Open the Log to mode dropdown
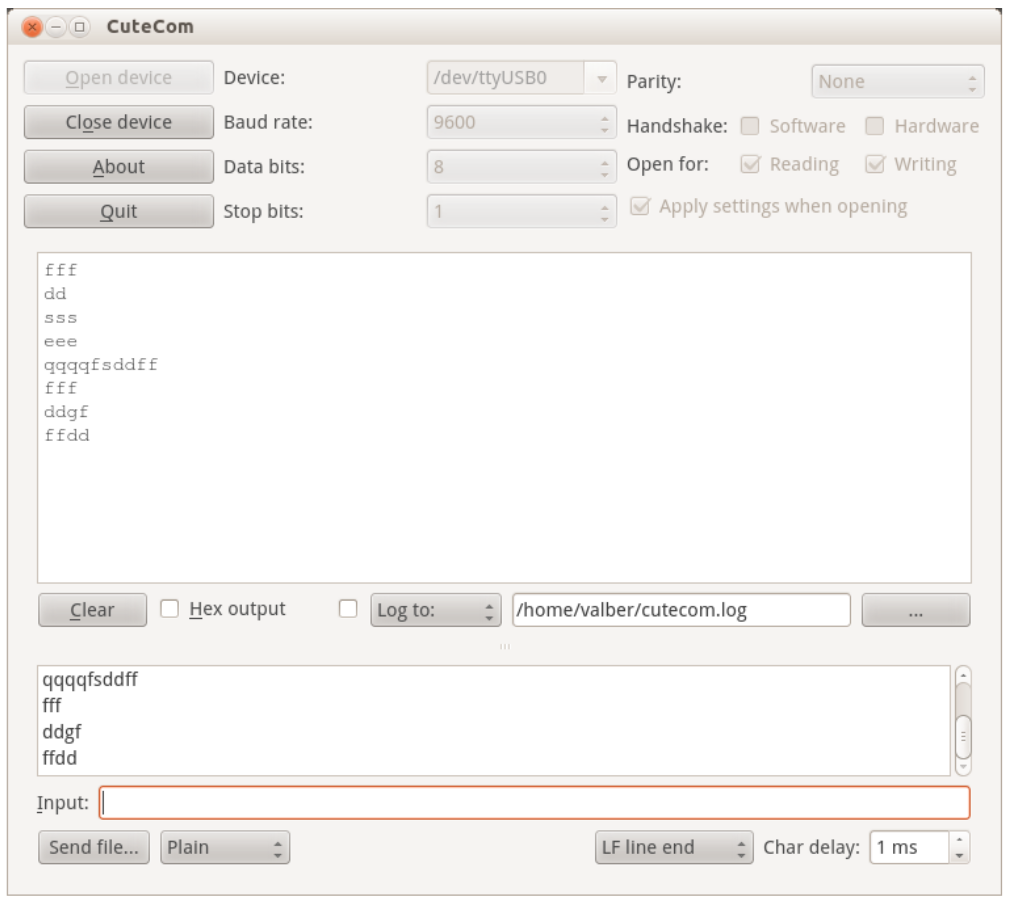Screen dimensions: 1017x913 click(x=435, y=610)
